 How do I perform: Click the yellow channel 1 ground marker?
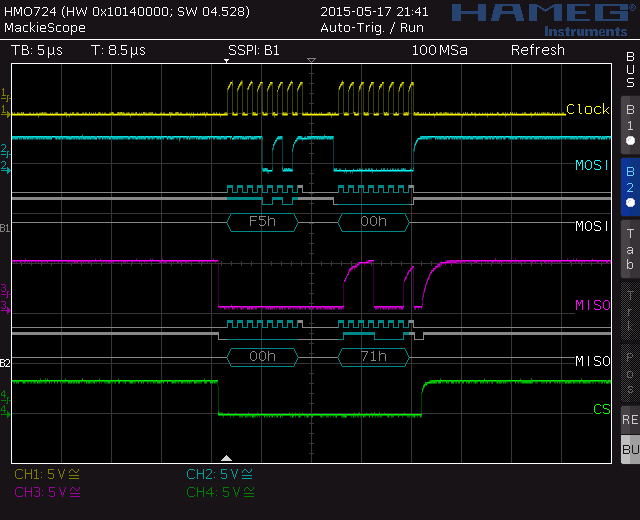[5, 111]
